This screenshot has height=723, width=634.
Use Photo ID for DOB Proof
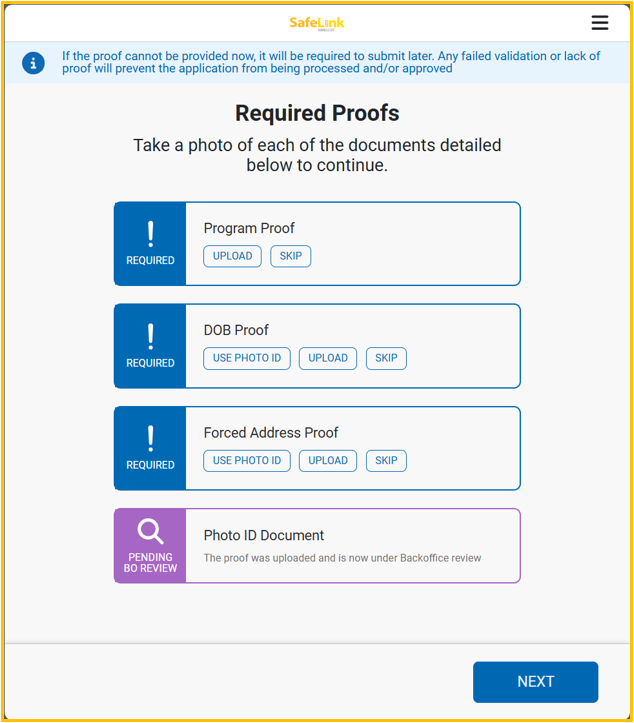[x=247, y=358]
